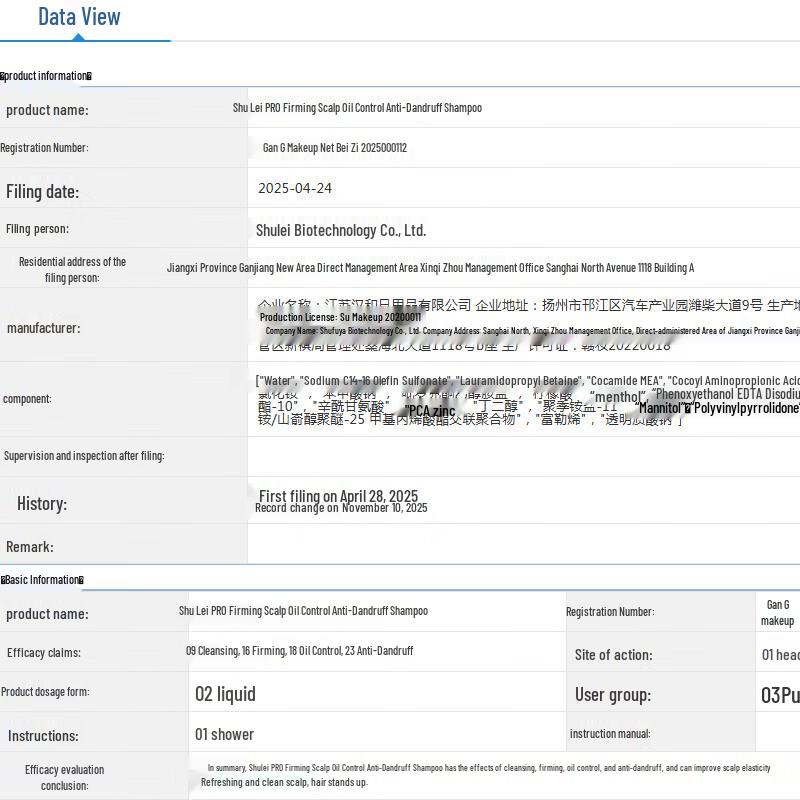Click the Remark label
This screenshot has height=800, width=800.
point(30,547)
